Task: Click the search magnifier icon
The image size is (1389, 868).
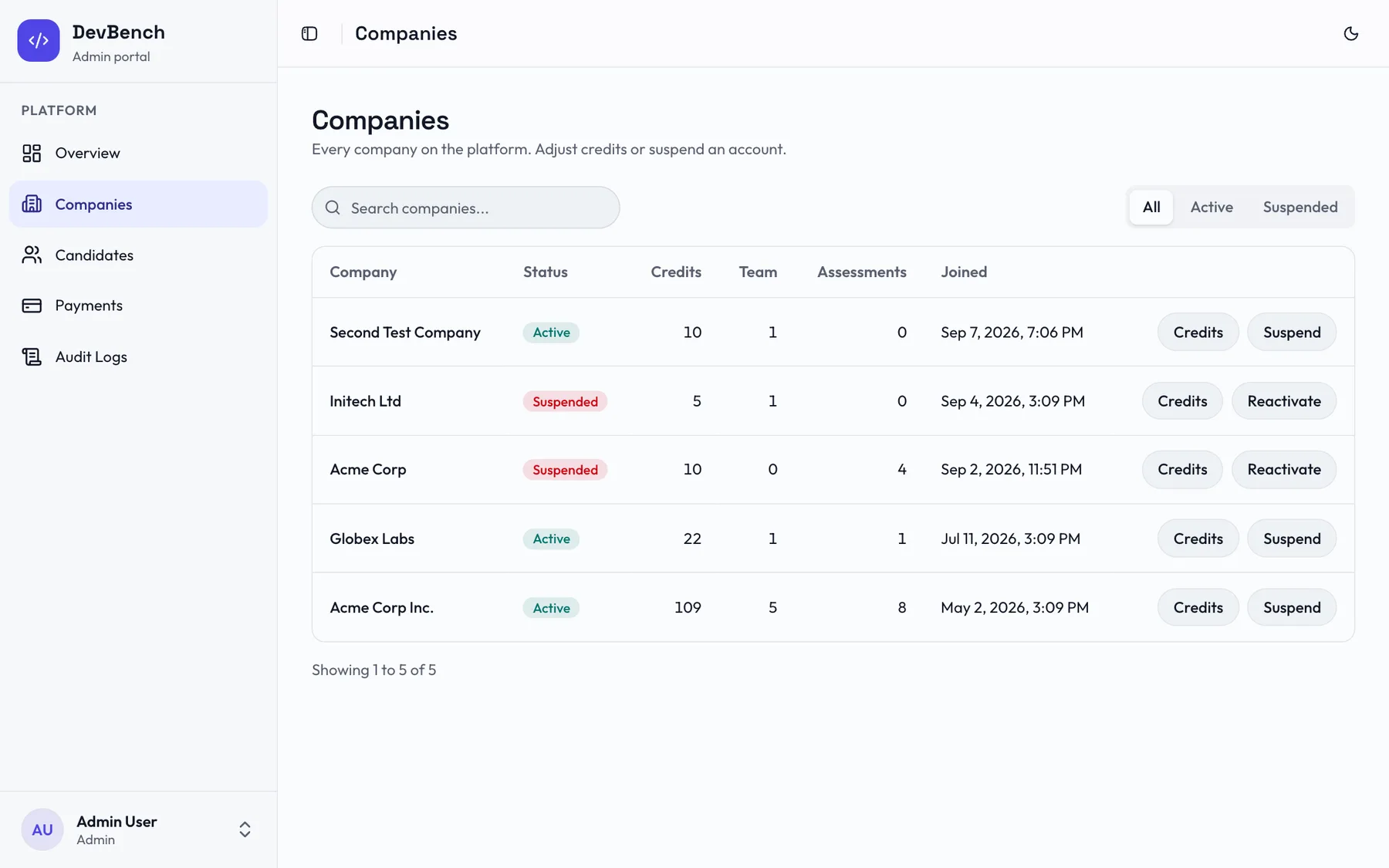Action: pos(333,208)
